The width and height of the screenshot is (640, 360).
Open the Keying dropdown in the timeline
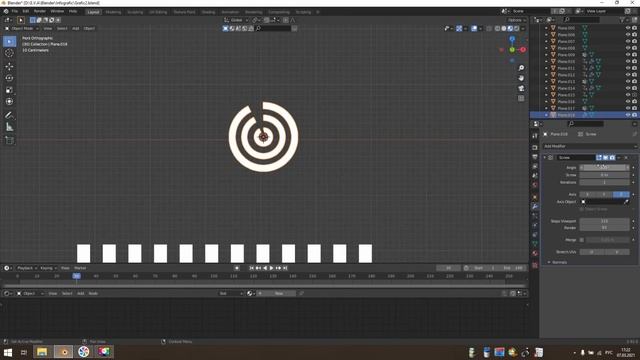[48, 268]
